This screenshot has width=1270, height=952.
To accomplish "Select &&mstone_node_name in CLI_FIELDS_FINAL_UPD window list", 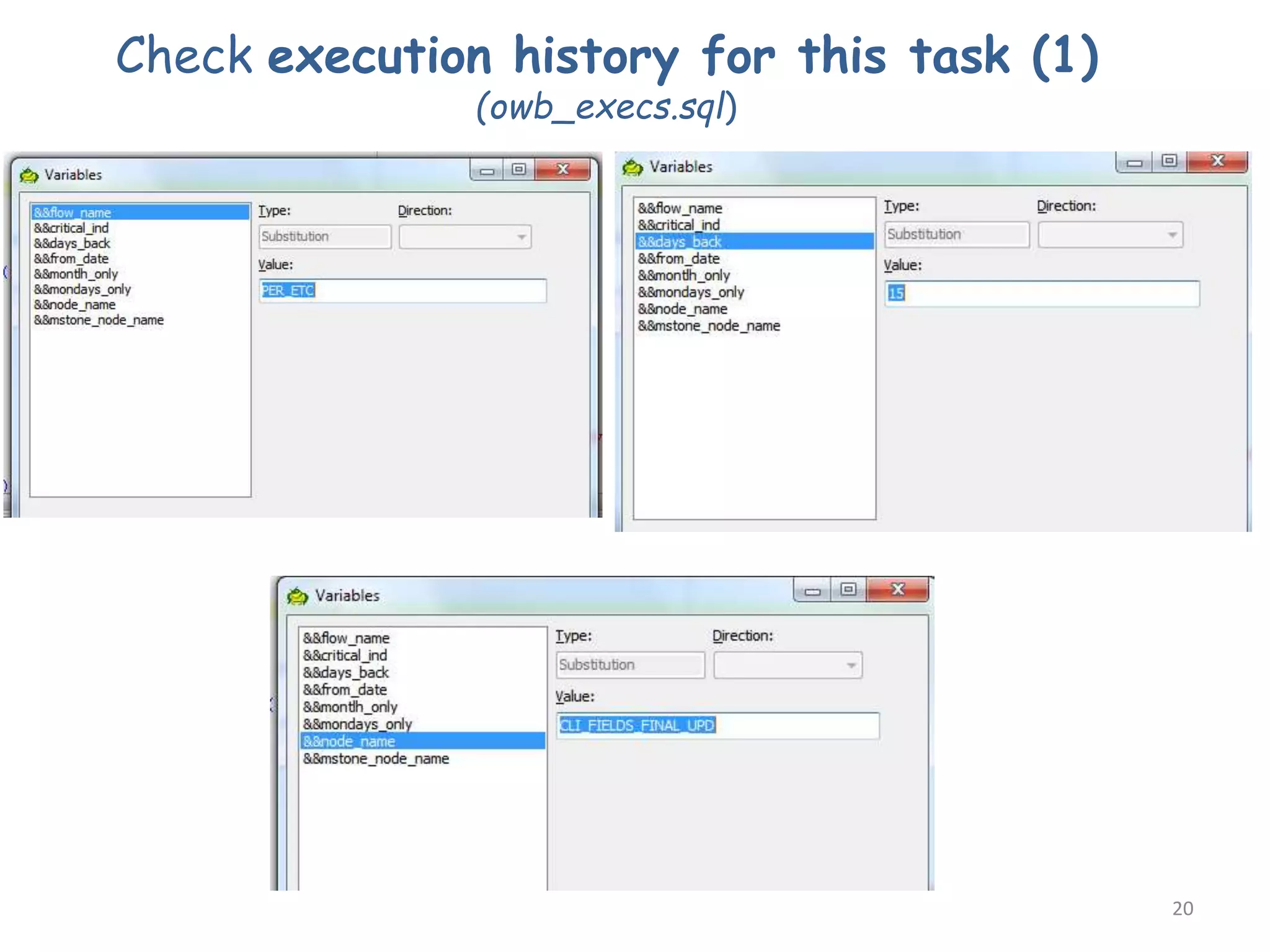I will point(376,759).
